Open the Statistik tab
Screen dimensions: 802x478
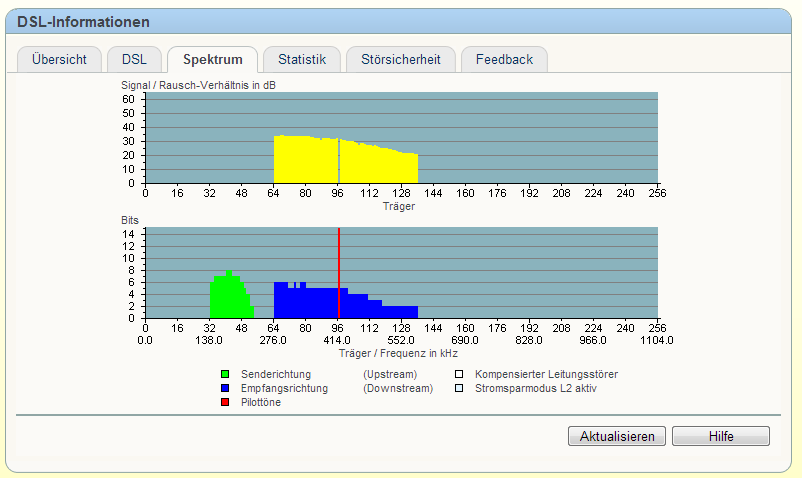(x=302, y=59)
